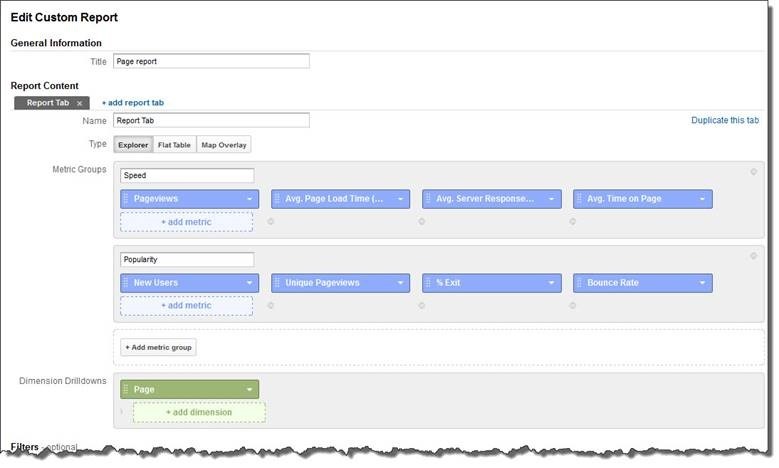The width and height of the screenshot is (779, 468).
Task: Open the Pageviews metric dropdown
Action: (250, 199)
